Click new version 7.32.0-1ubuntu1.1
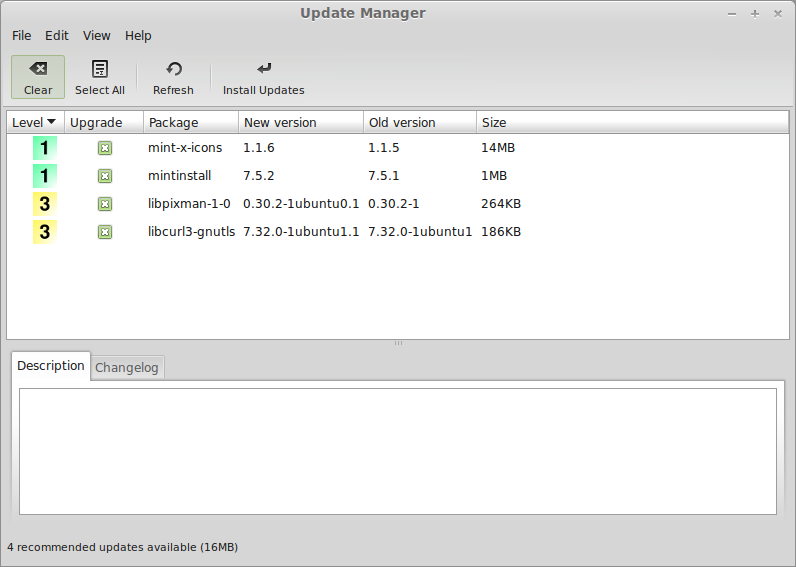Image resolution: width=796 pixels, height=567 pixels. [301, 231]
